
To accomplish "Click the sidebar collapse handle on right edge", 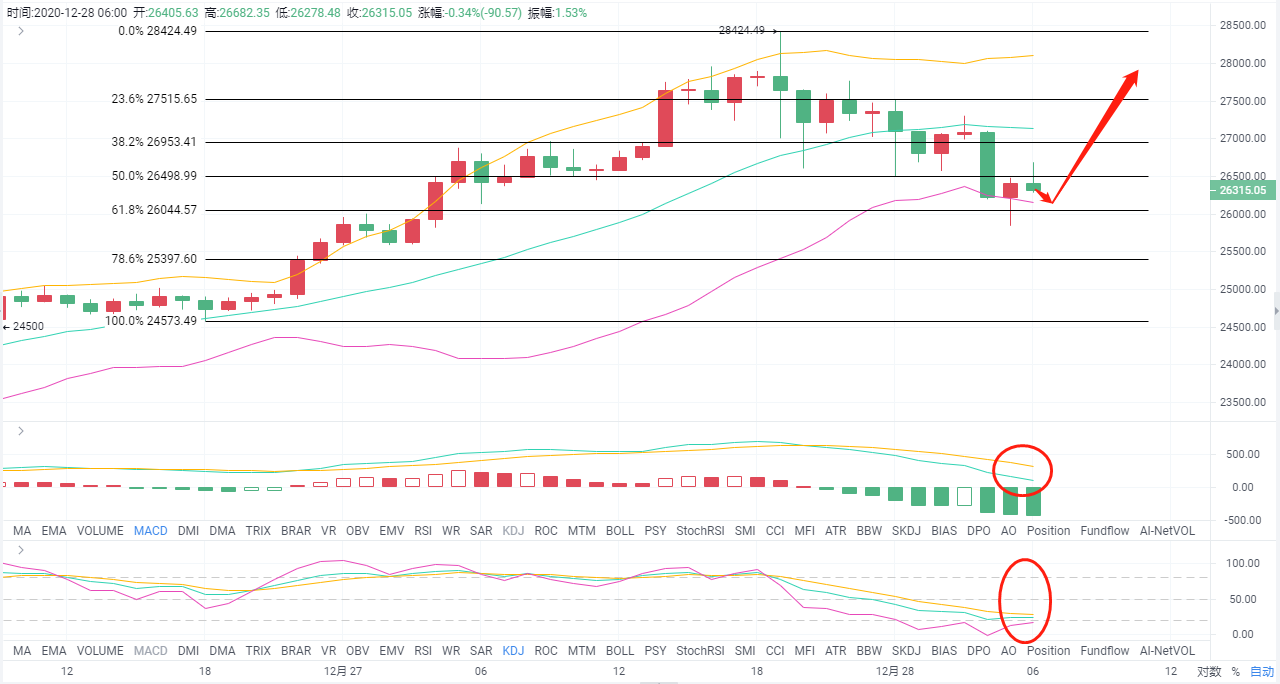I will pos(1275,312).
